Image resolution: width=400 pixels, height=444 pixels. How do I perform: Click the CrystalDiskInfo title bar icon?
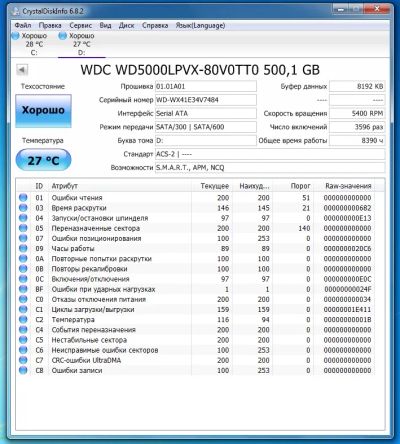pyautogui.click(x=15, y=11)
